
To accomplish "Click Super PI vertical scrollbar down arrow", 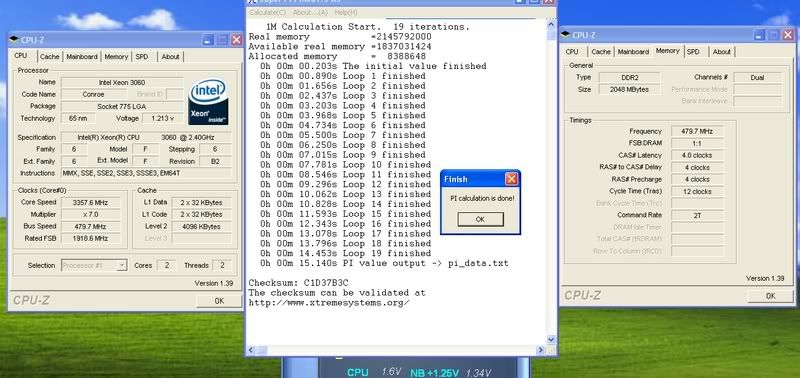I will click(551, 340).
